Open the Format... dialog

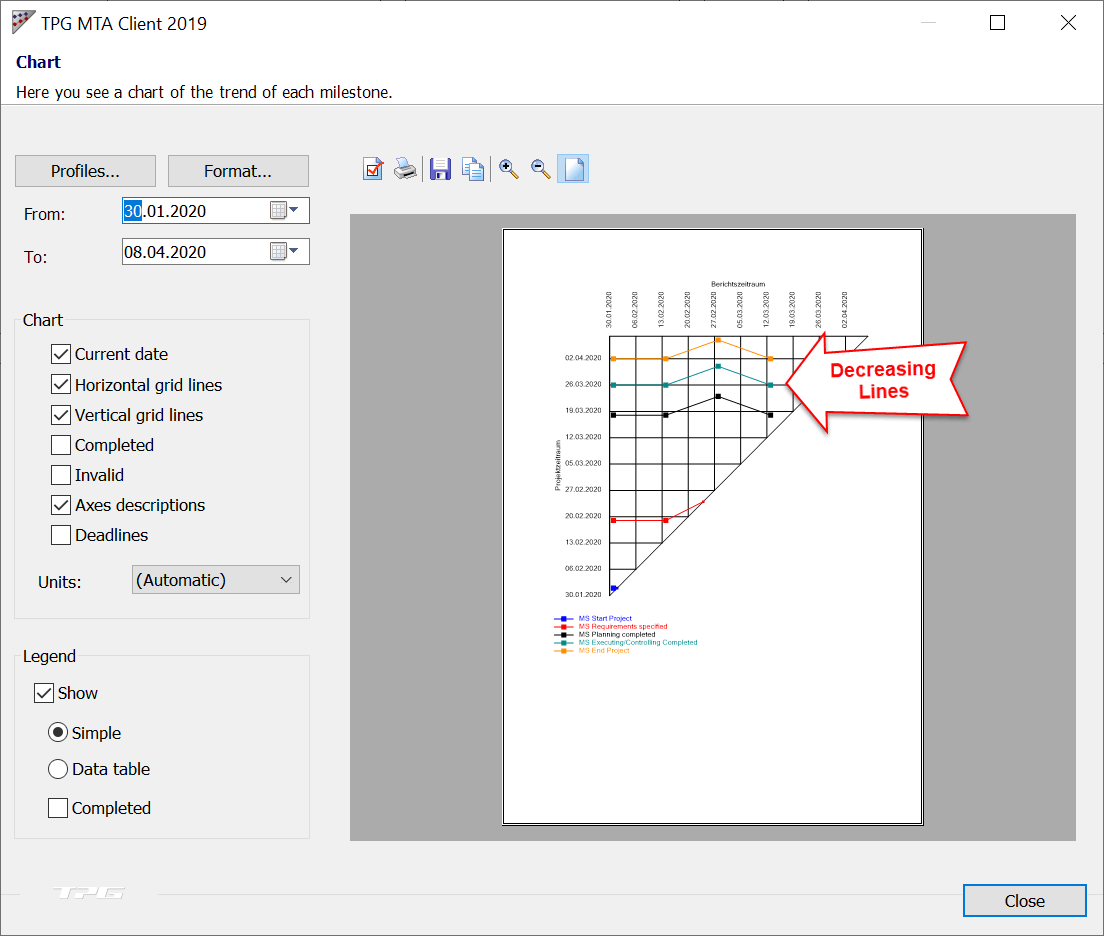(x=238, y=171)
